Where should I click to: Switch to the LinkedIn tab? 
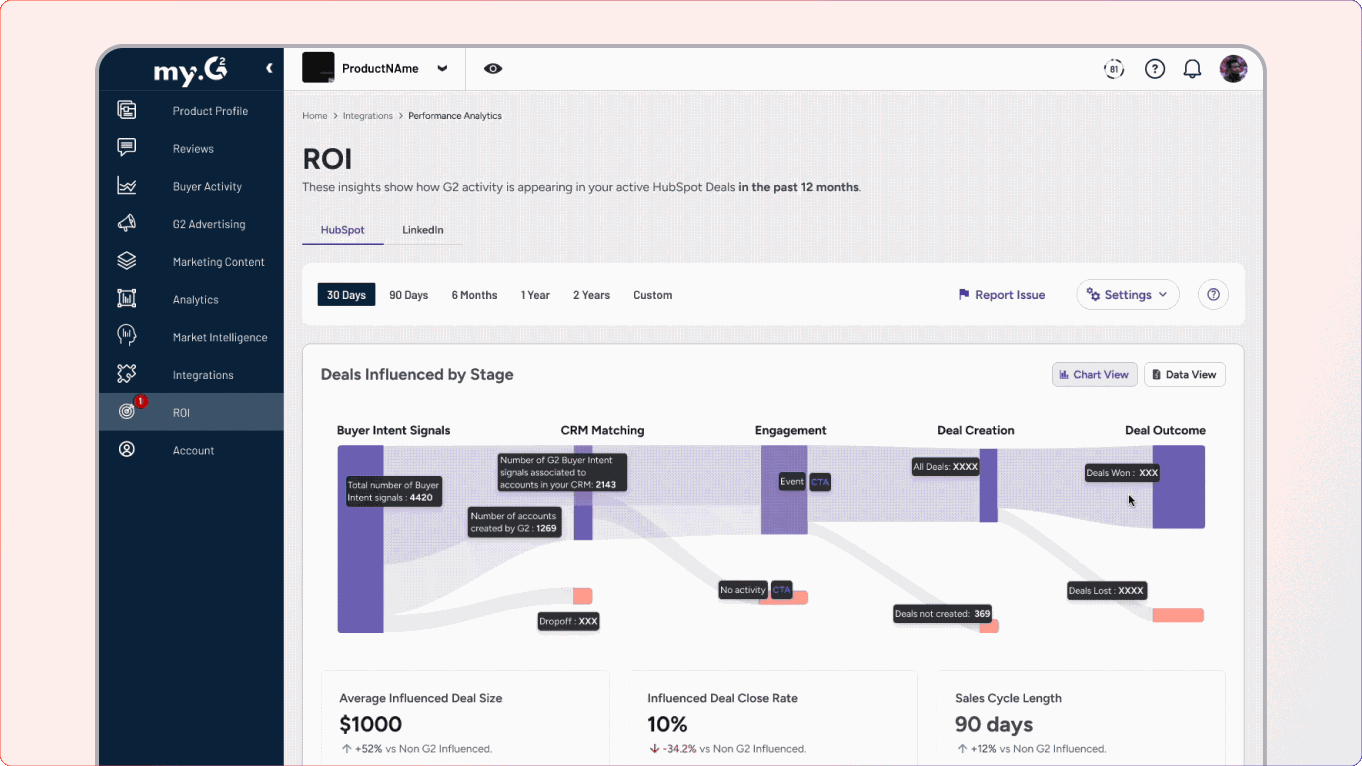pos(423,229)
